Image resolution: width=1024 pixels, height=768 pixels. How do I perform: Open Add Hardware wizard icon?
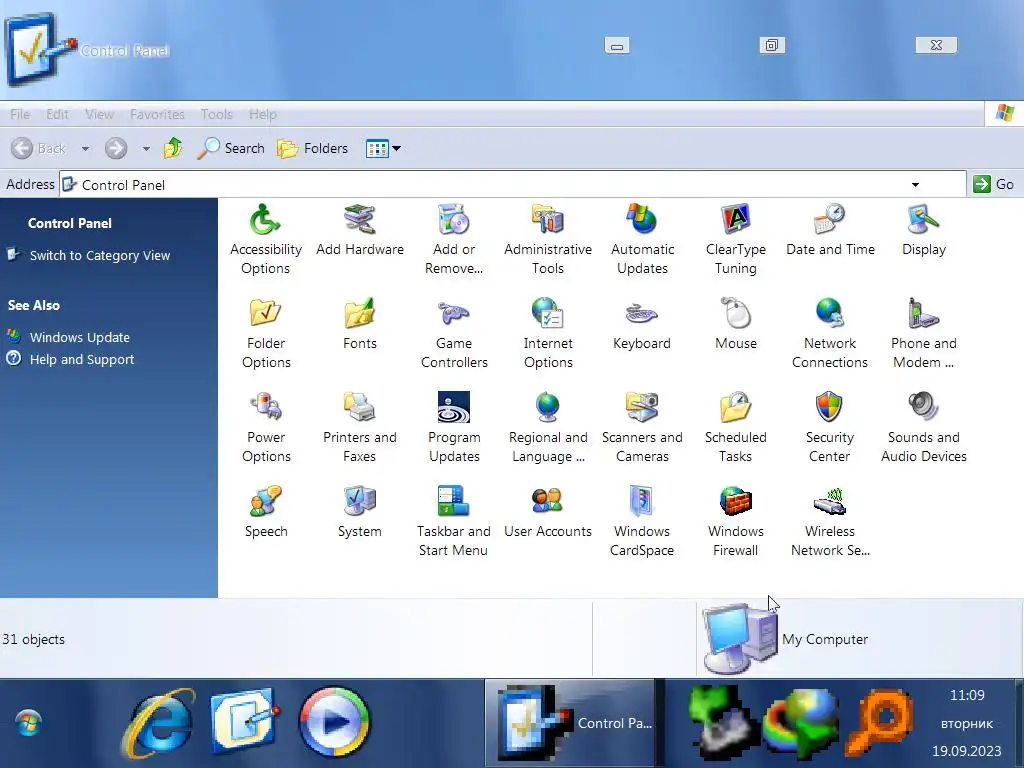[x=359, y=230]
